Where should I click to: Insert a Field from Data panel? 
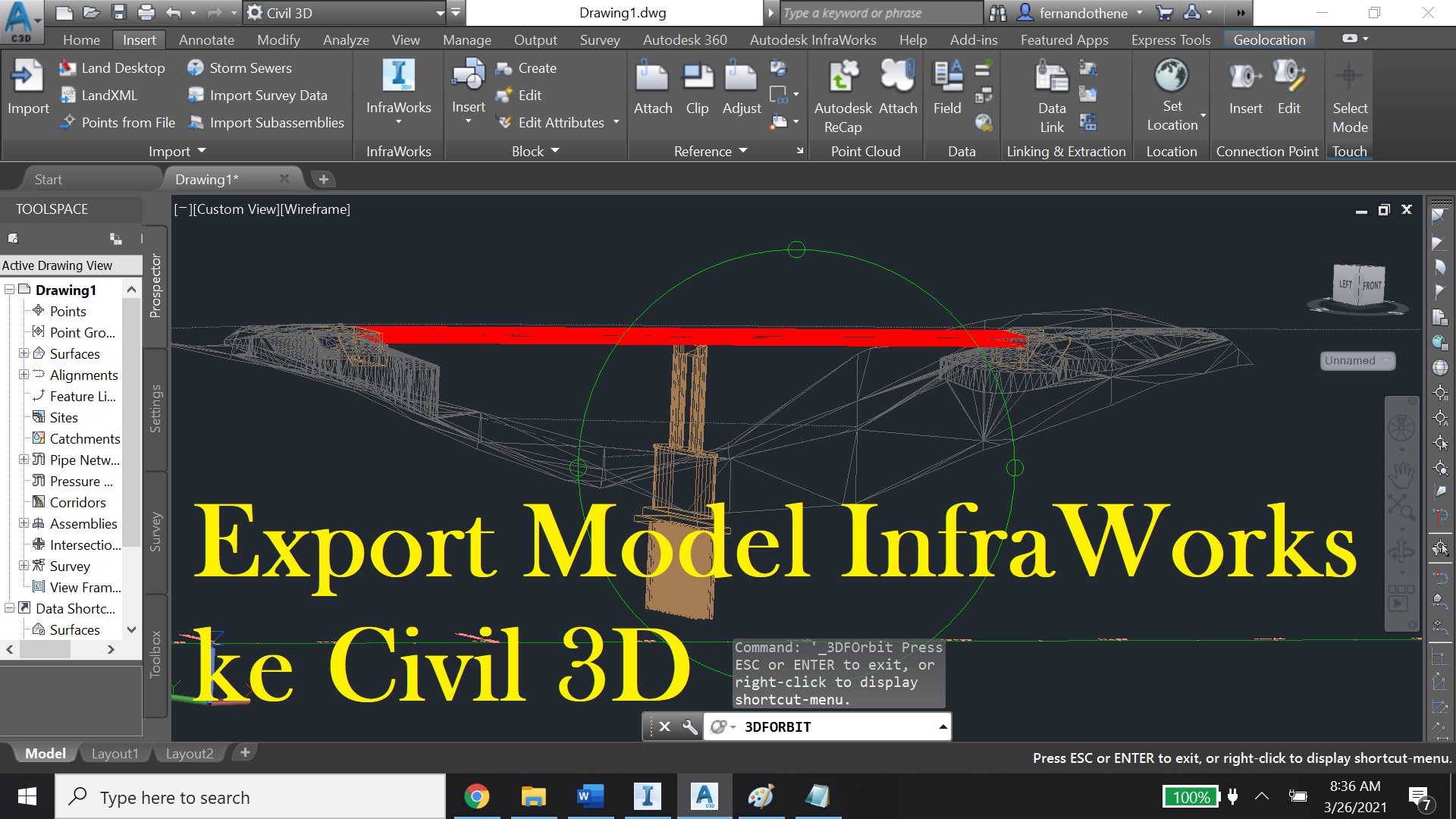pyautogui.click(x=946, y=88)
